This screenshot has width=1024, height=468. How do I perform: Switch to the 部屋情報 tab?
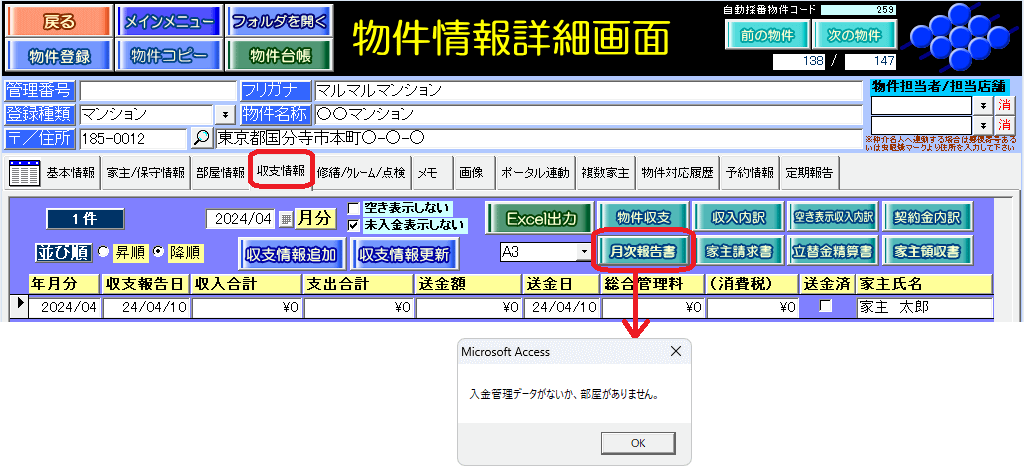220,172
